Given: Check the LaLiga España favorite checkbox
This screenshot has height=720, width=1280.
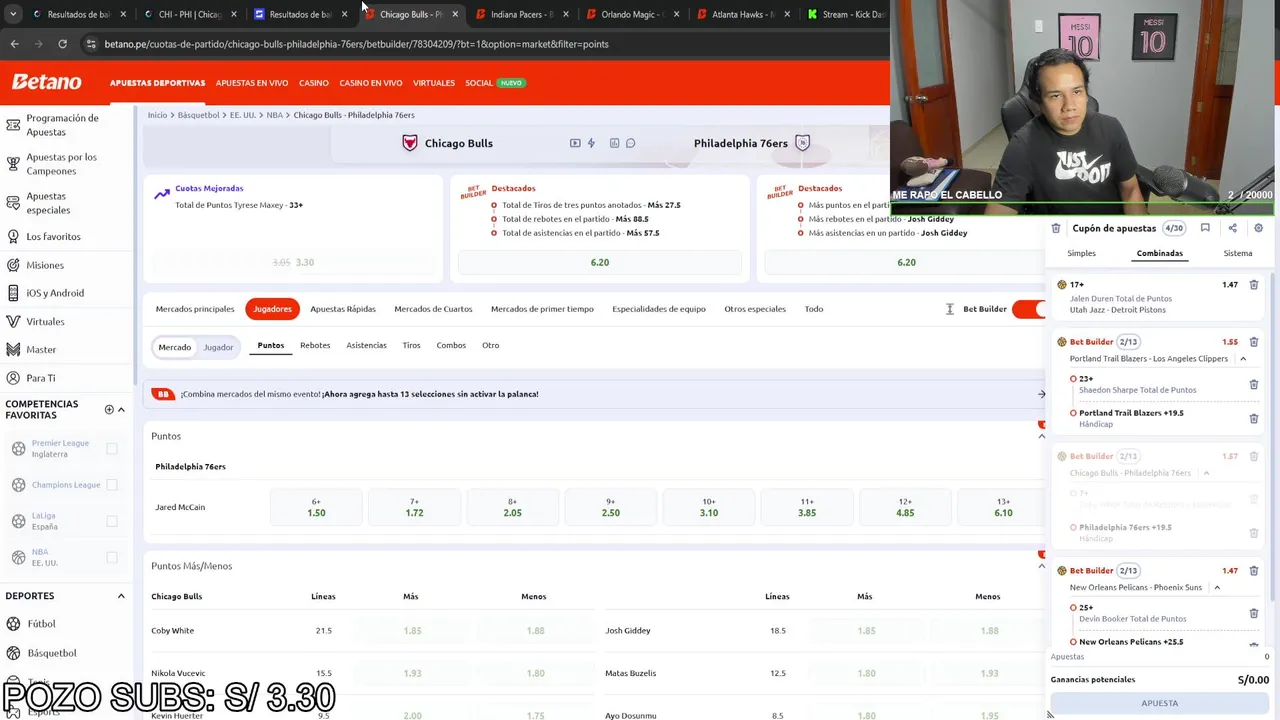Looking at the screenshot, I should [x=112, y=521].
